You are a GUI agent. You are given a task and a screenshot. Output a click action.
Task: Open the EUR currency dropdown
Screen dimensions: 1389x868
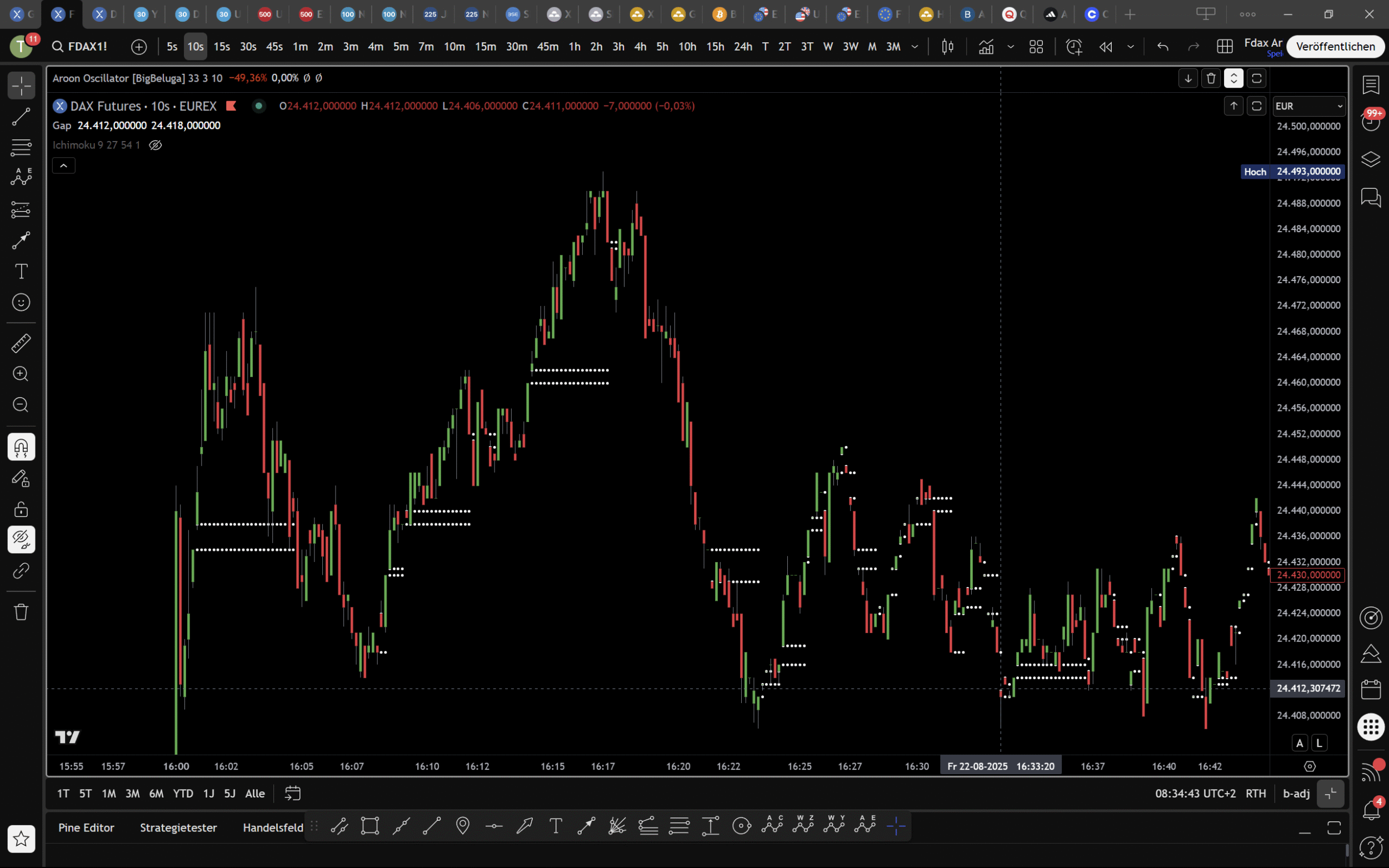pos(1308,106)
